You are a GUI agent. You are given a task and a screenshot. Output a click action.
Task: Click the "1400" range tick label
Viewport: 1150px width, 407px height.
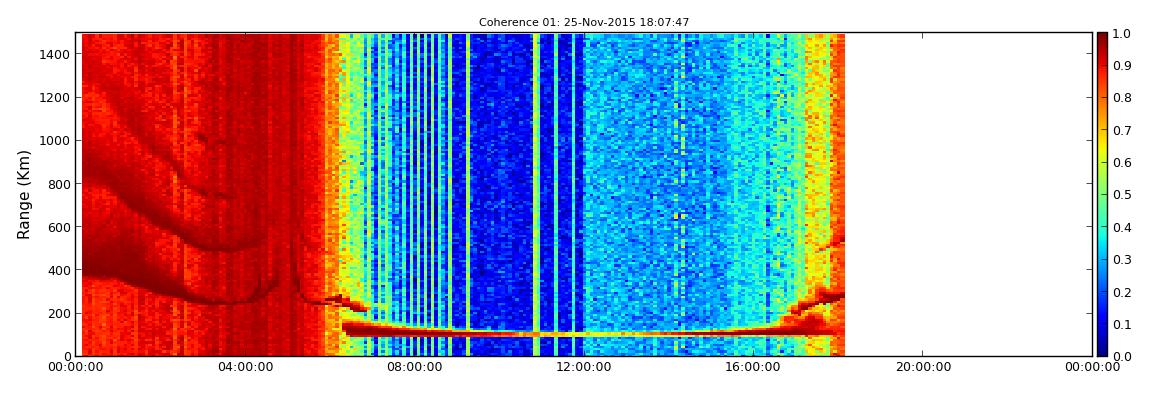56,54
